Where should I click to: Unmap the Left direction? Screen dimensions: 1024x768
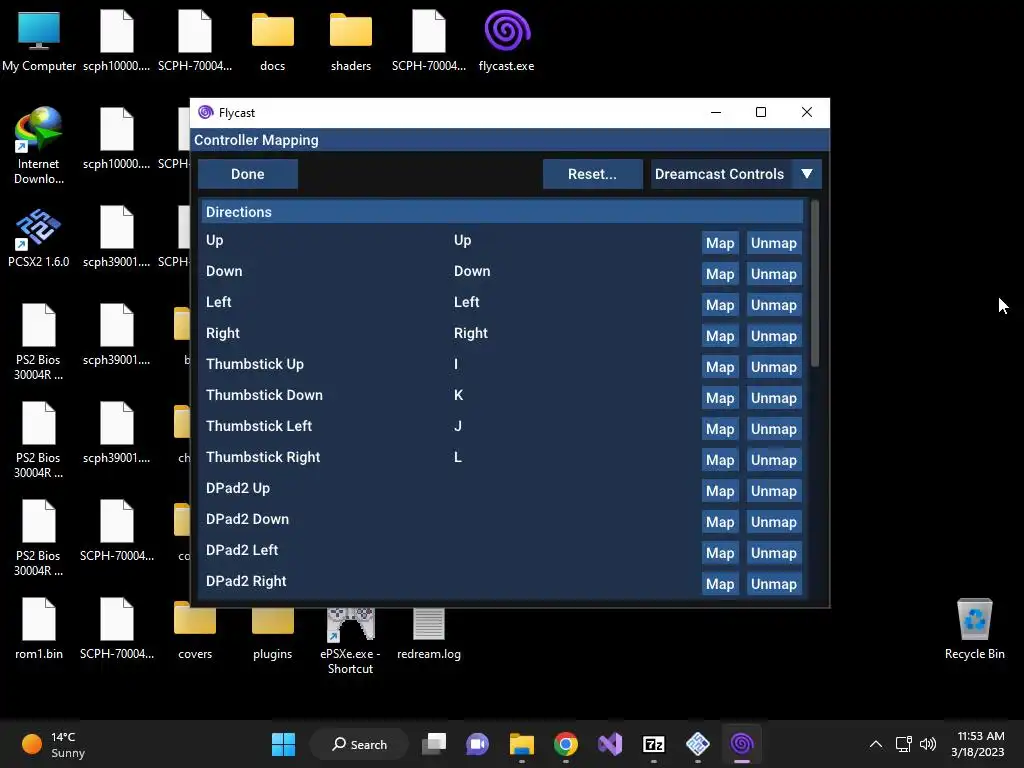coord(773,305)
